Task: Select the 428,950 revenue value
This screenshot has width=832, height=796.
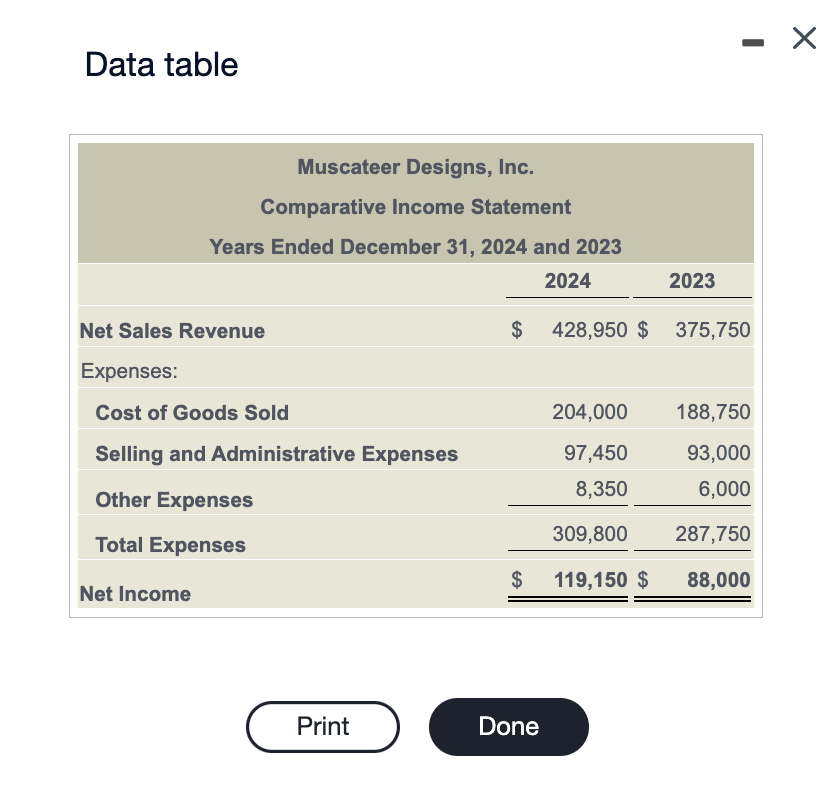Action: (589, 330)
